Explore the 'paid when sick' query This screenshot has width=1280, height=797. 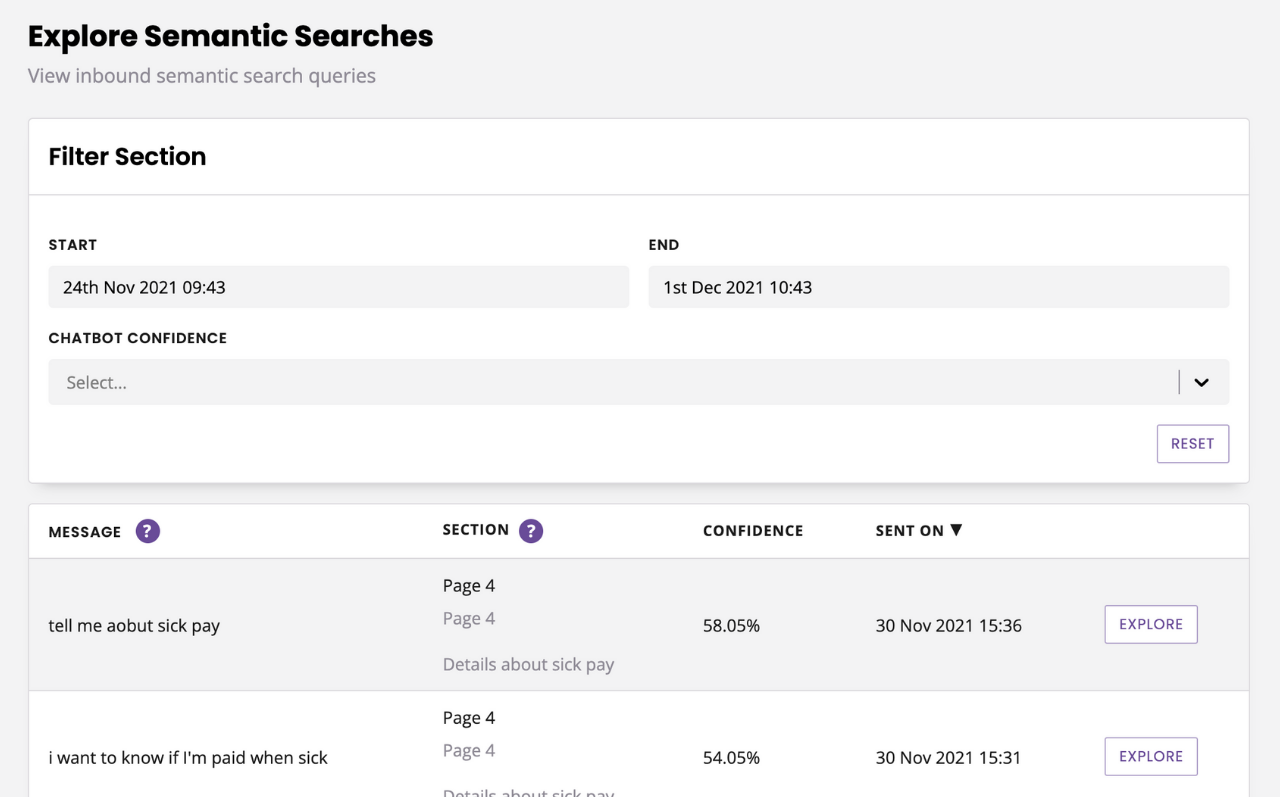pyautogui.click(x=1151, y=756)
